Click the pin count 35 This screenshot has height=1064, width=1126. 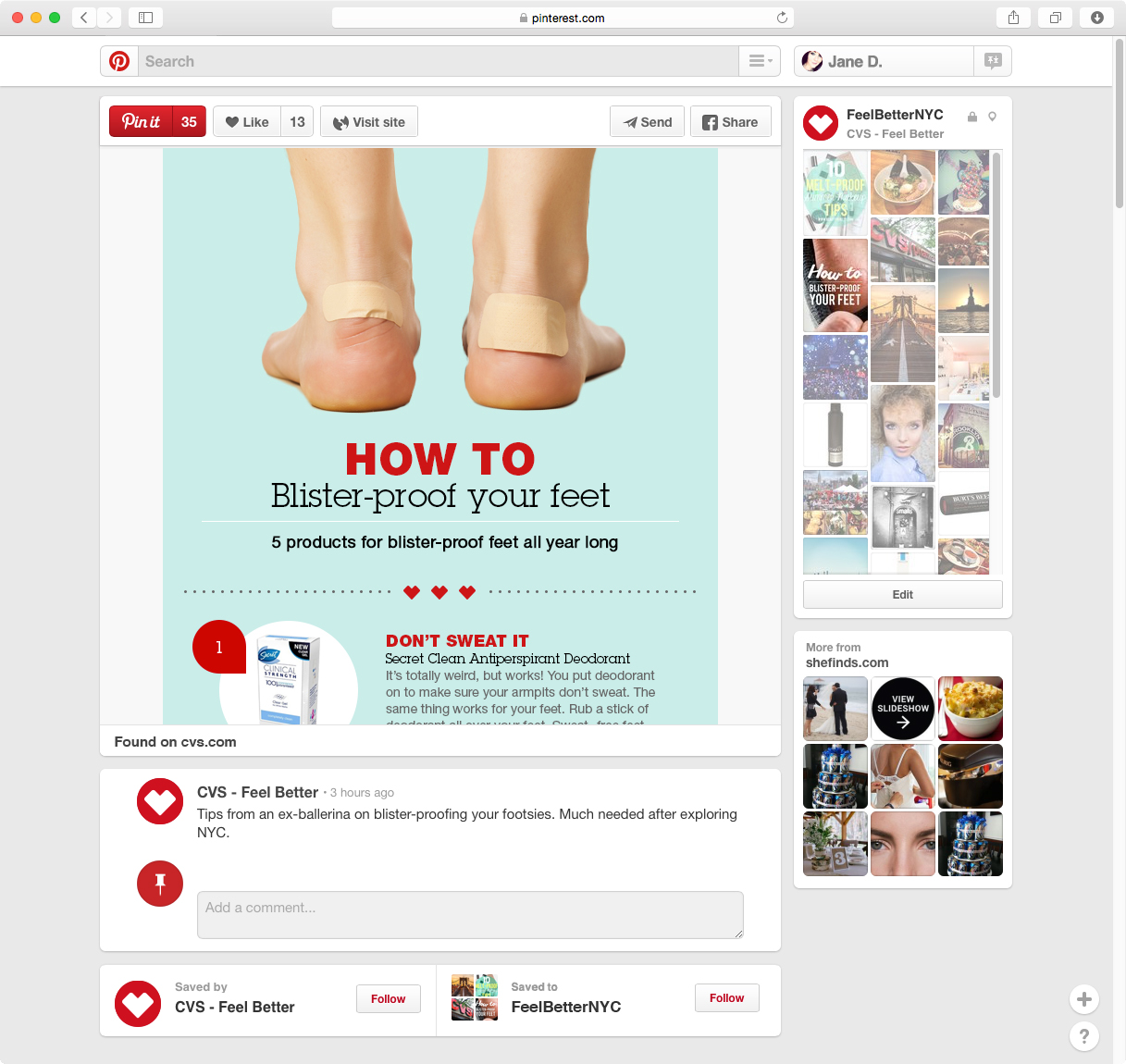[x=189, y=121]
